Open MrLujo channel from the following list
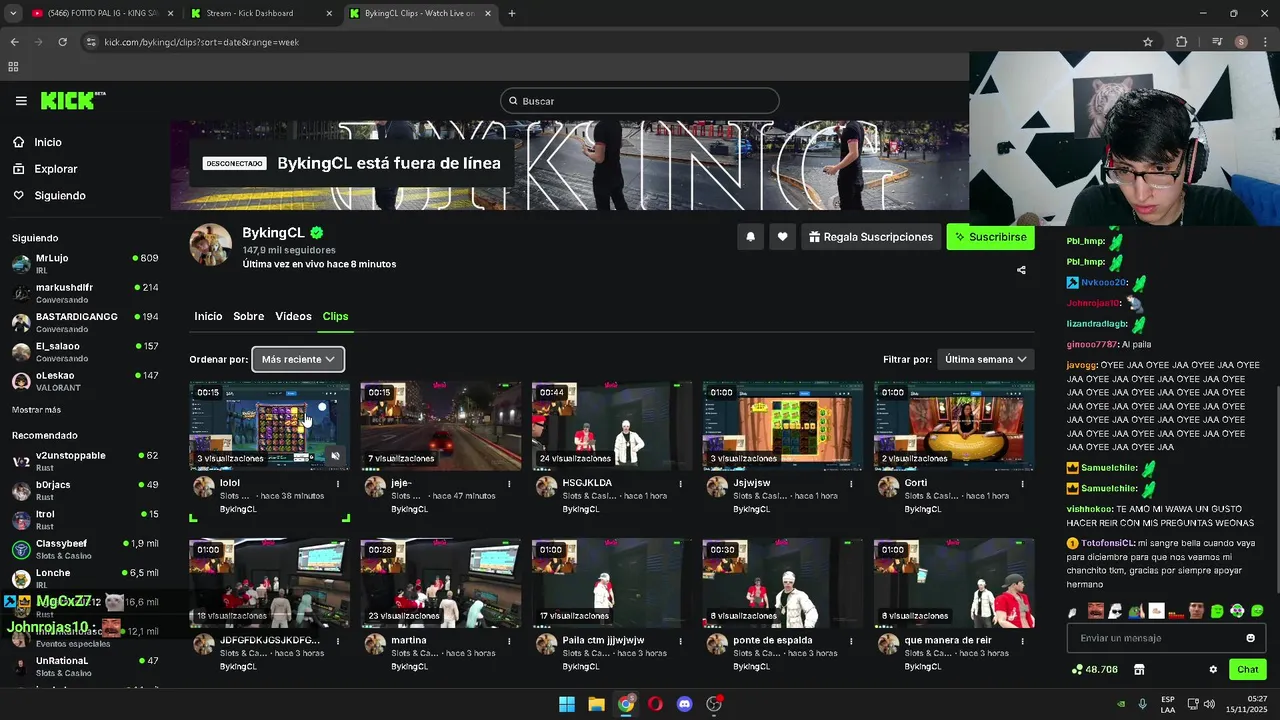1280x720 pixels. click(x=85, y=264)
